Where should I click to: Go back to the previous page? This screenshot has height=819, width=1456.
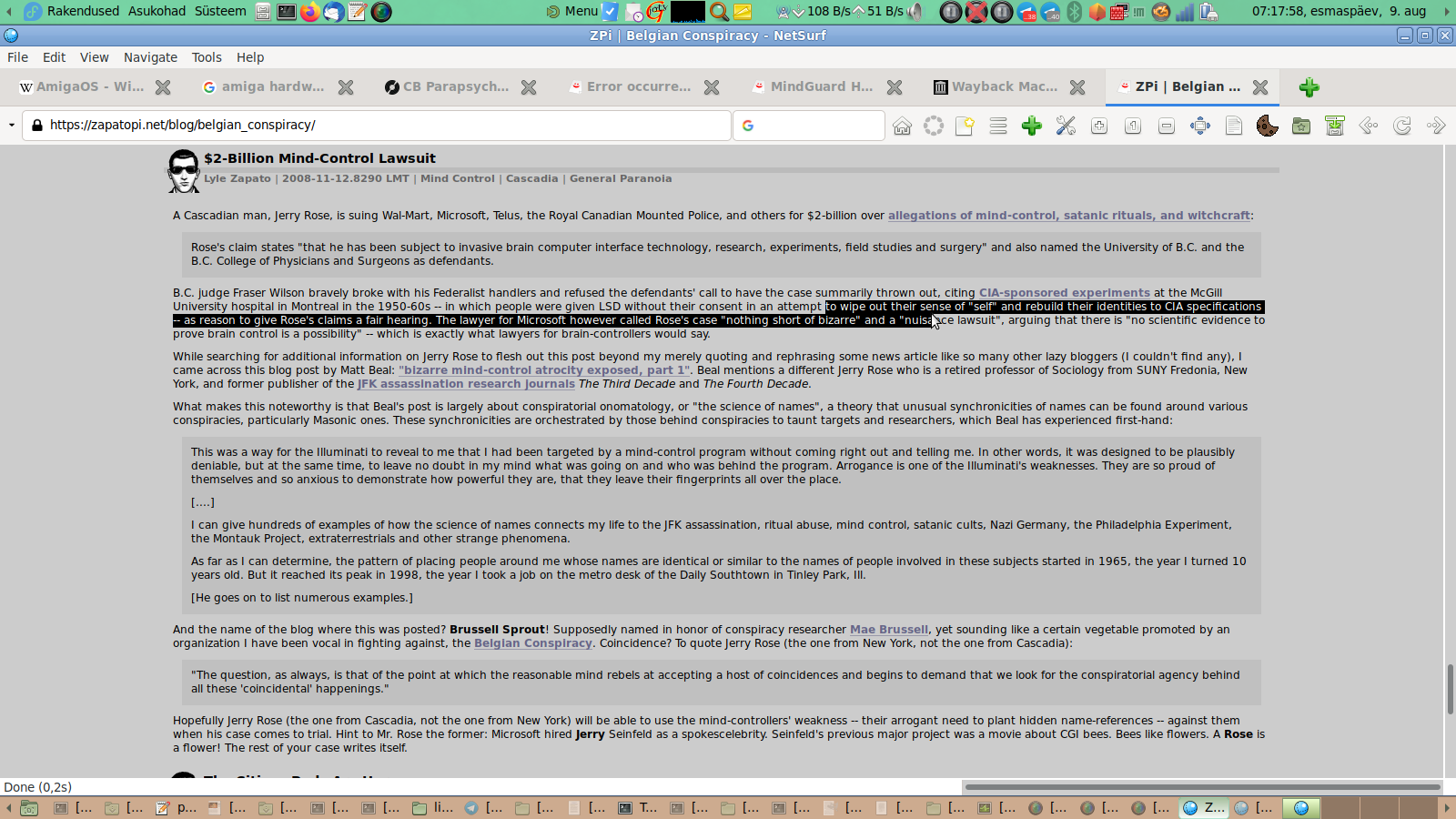[x=1369, y=126]
